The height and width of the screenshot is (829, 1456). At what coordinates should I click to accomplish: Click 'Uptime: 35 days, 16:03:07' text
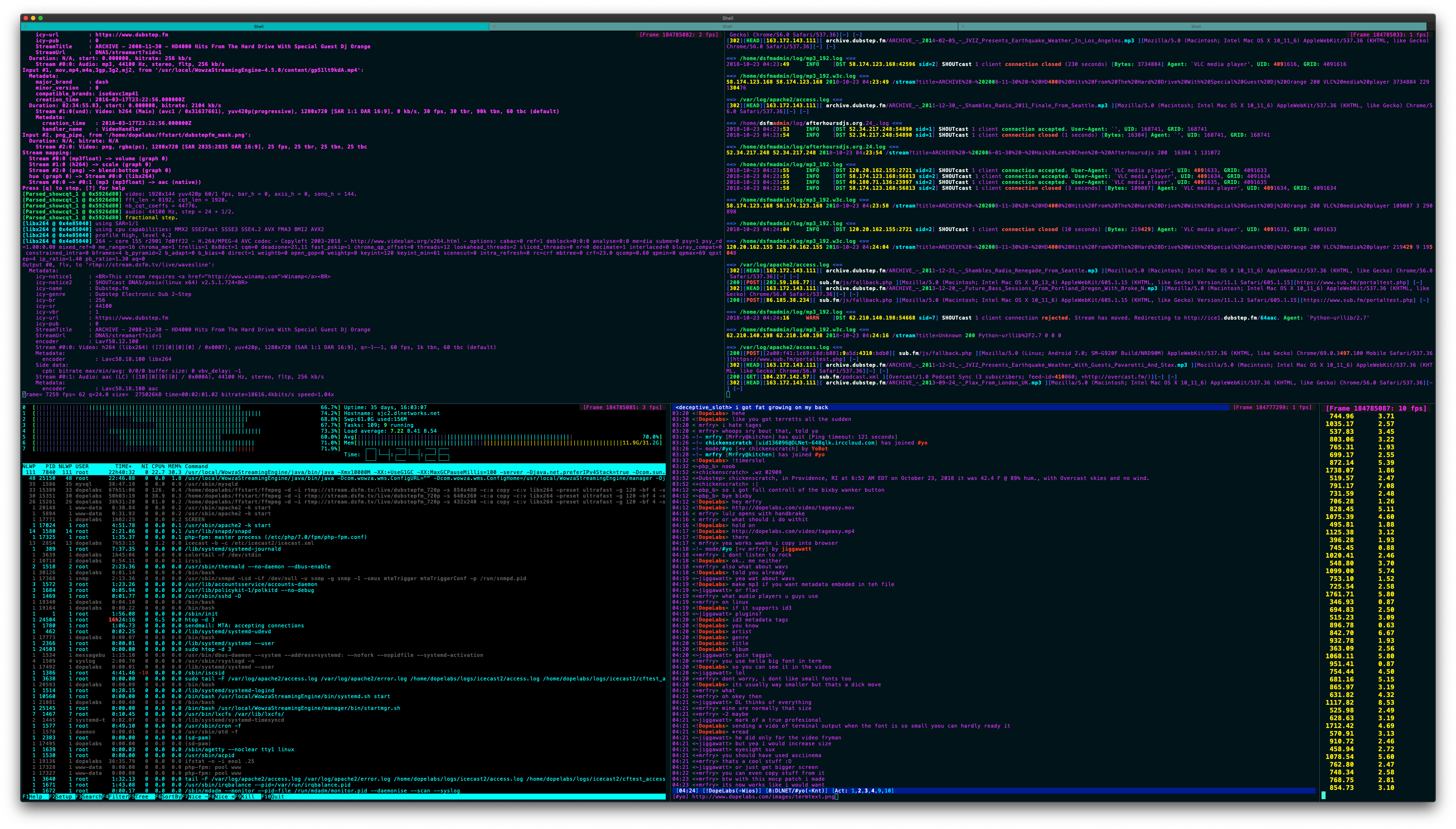(385, 408)
